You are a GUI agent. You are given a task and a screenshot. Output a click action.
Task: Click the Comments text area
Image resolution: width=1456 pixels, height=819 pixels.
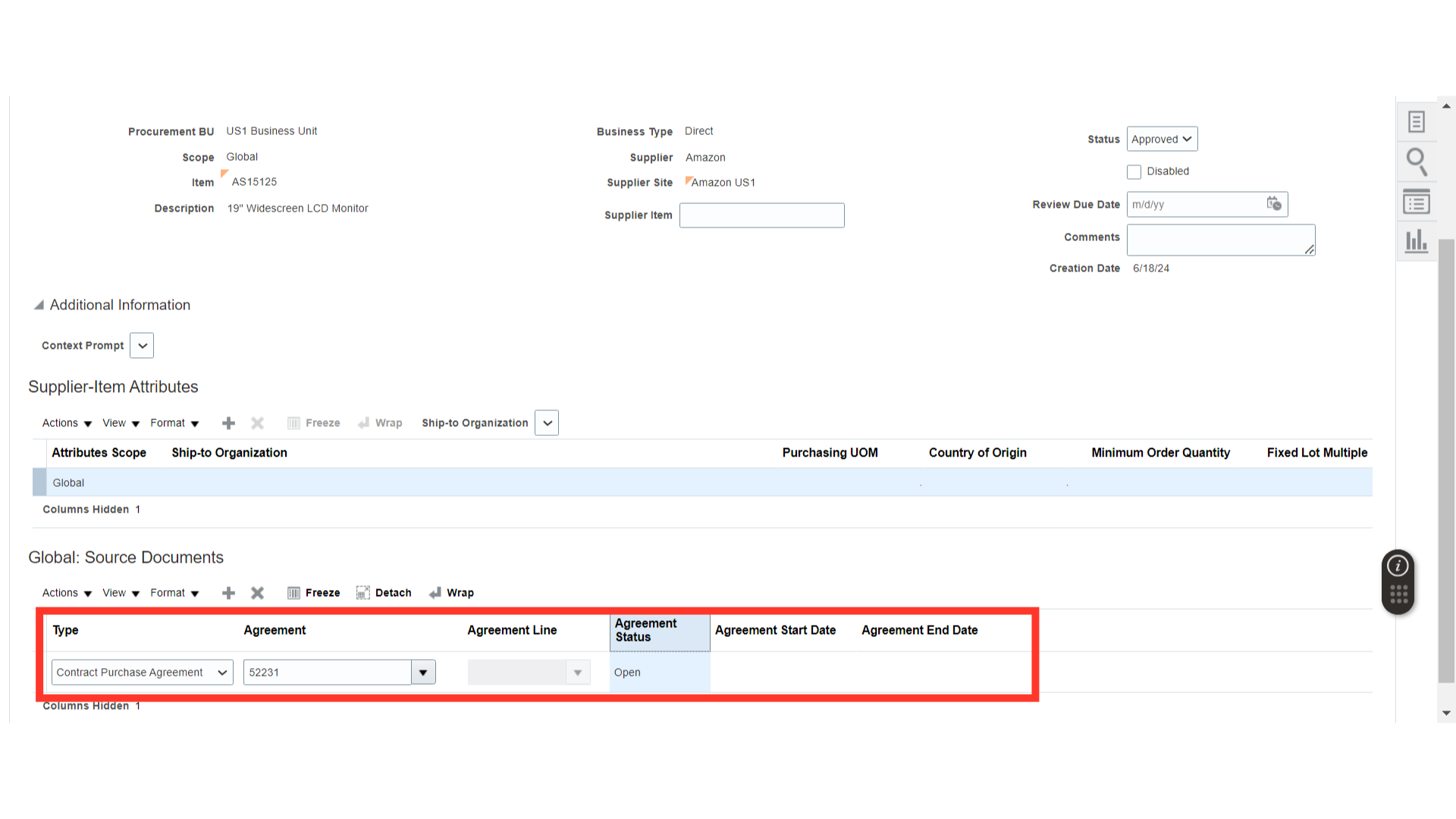coord(1221,240)
